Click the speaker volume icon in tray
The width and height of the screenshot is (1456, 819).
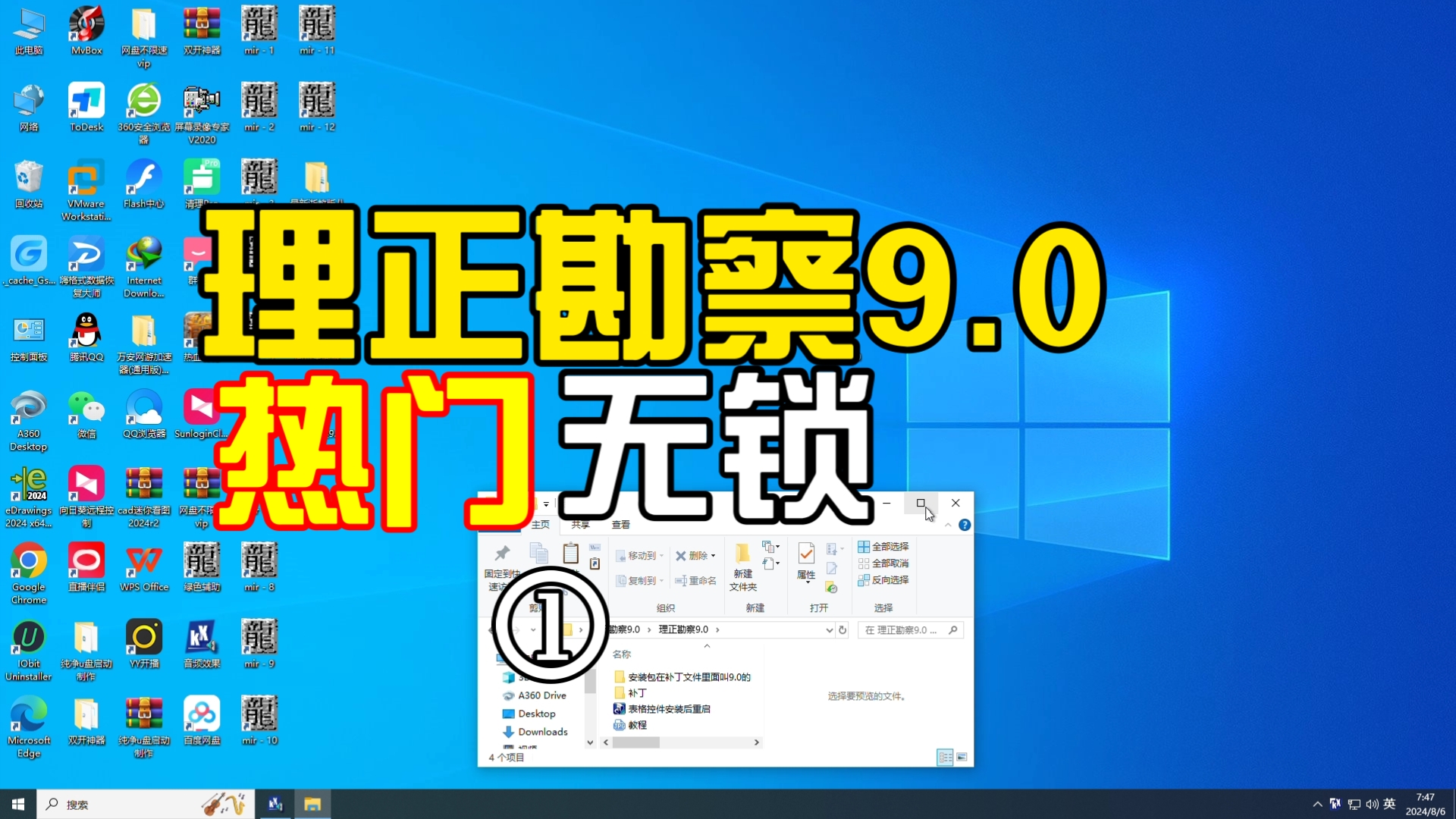pos(1373,803)
